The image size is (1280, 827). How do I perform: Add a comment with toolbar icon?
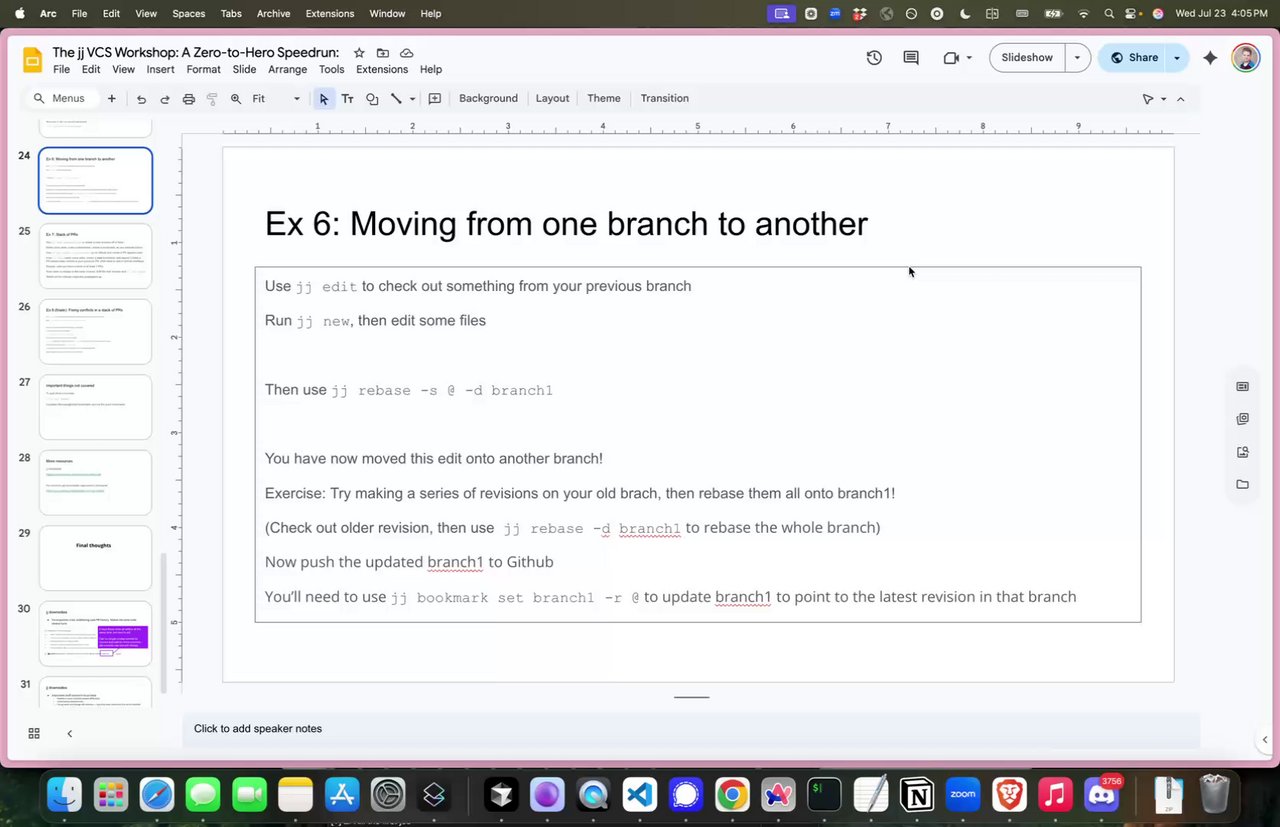pos(435,99)
